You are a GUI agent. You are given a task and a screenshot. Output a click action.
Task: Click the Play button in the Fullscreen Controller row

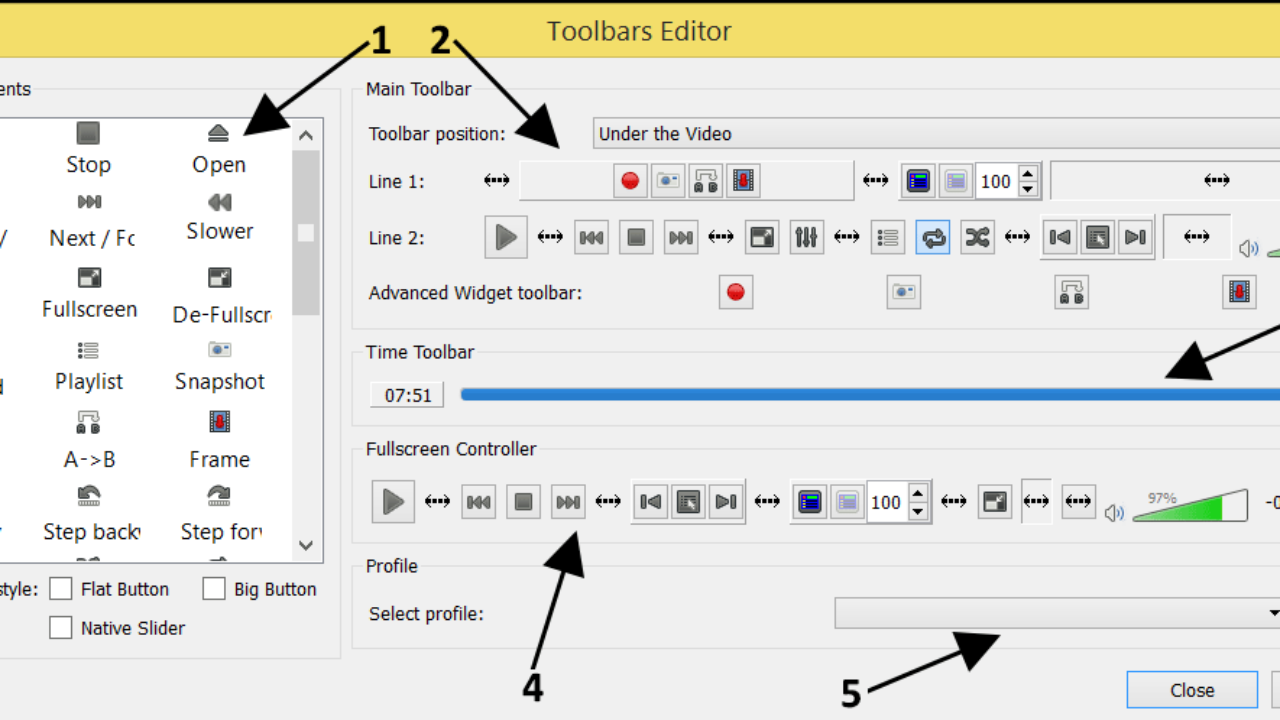click(392, 501)
